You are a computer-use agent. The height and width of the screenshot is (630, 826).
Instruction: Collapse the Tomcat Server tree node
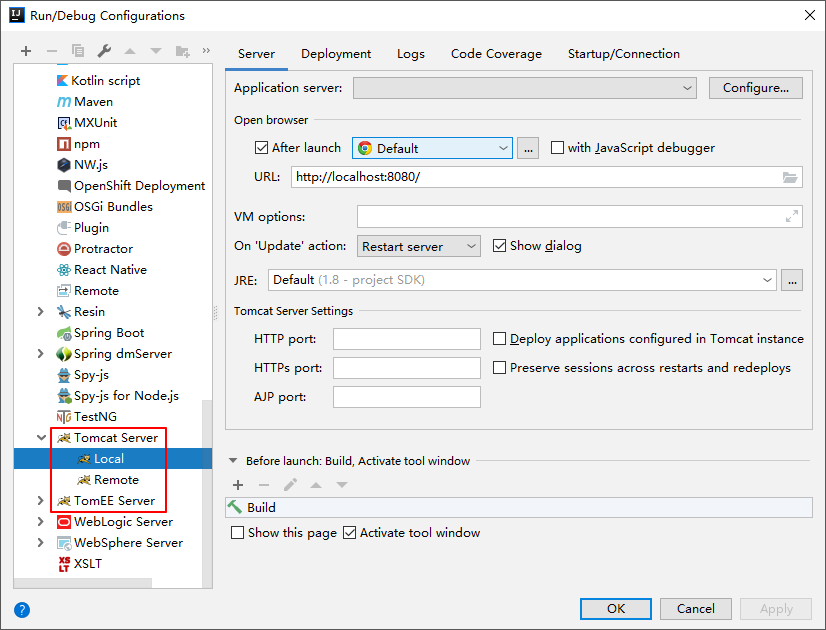(41, 438)
